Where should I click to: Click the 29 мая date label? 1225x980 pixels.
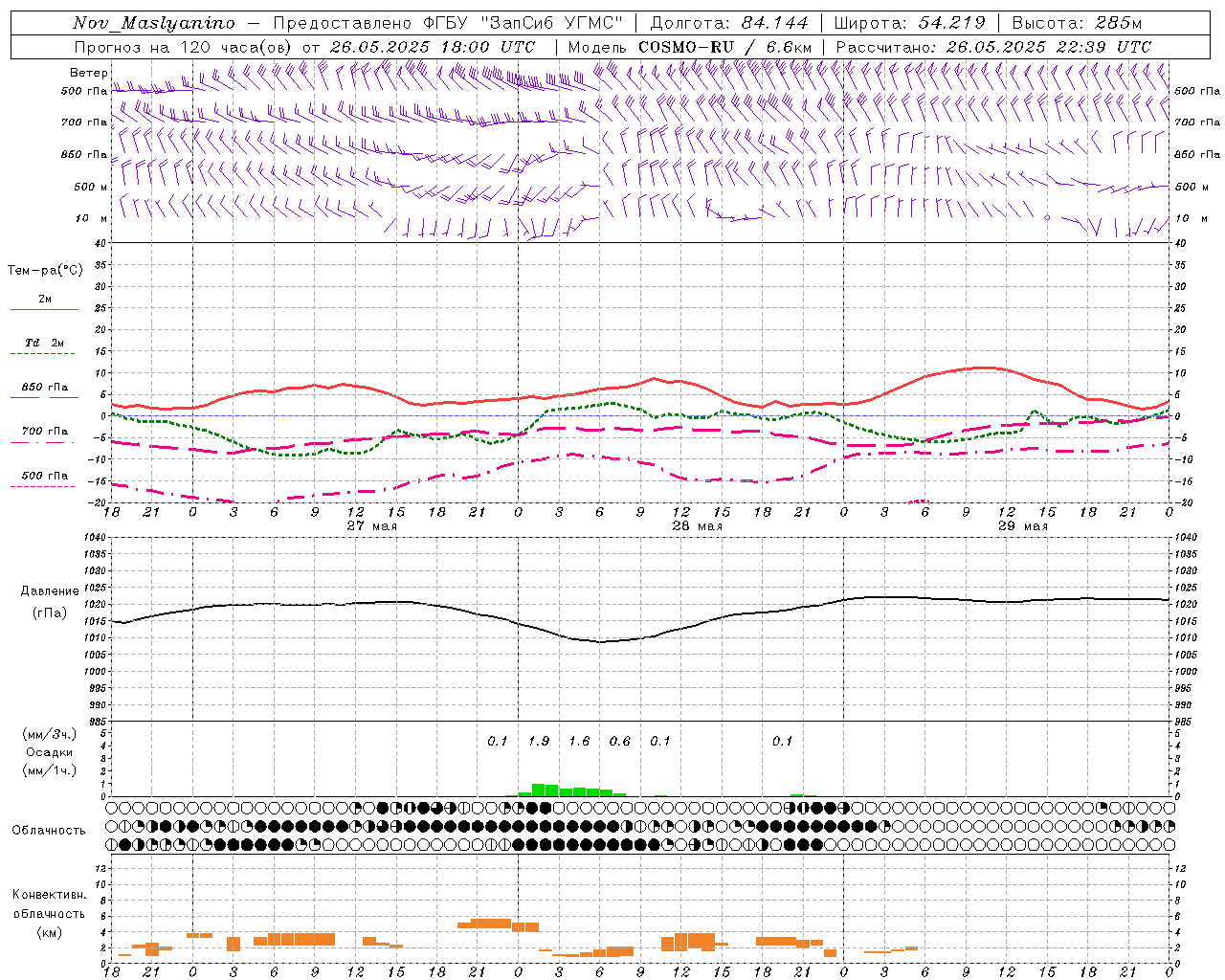[1023, 526]
